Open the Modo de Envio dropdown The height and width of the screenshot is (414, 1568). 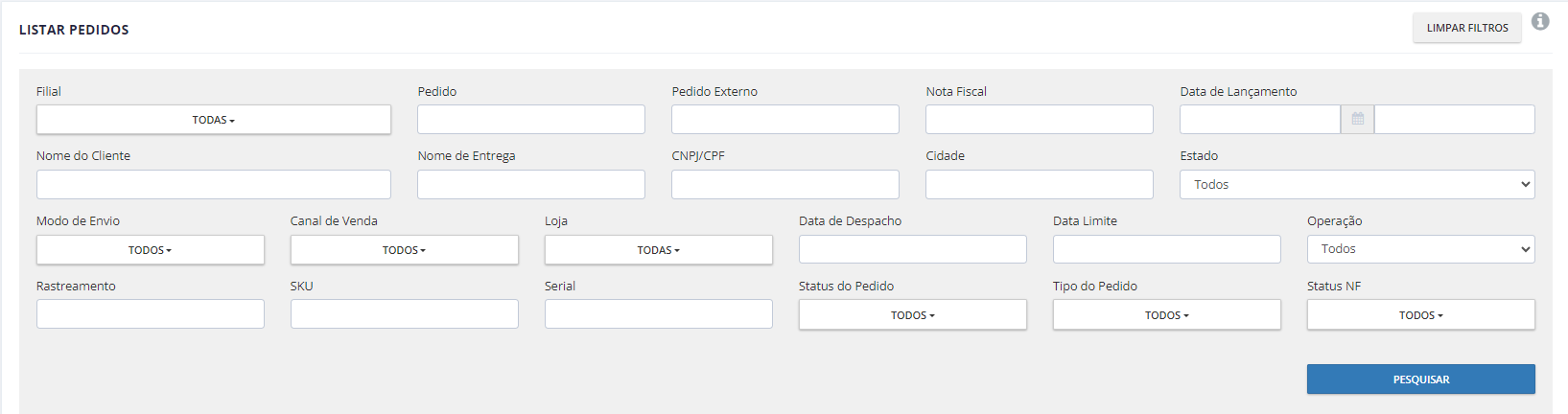[151, 250]
